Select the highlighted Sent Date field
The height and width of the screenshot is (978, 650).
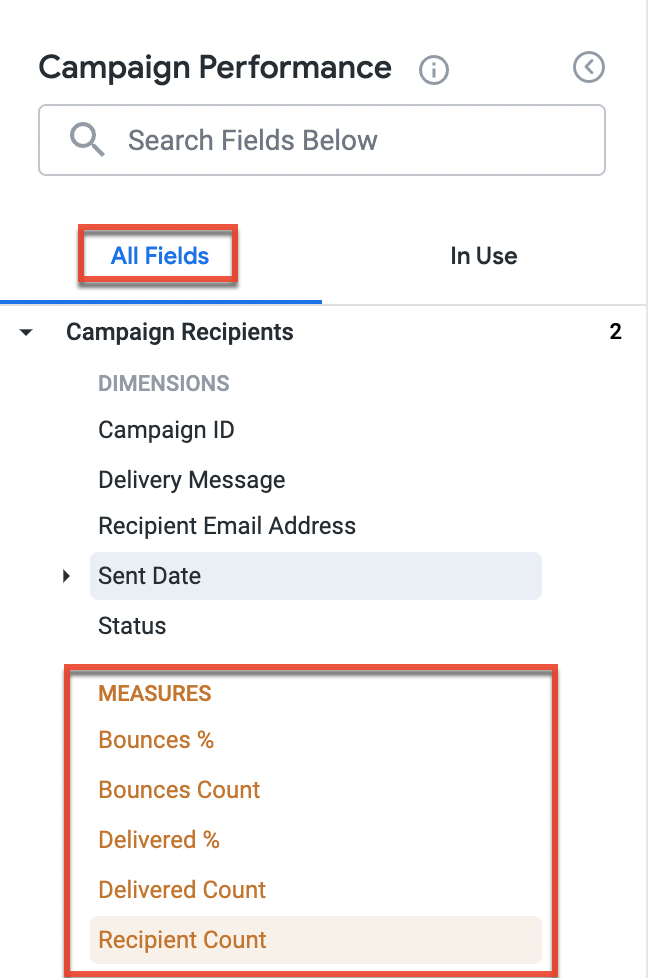coord(149,575)
